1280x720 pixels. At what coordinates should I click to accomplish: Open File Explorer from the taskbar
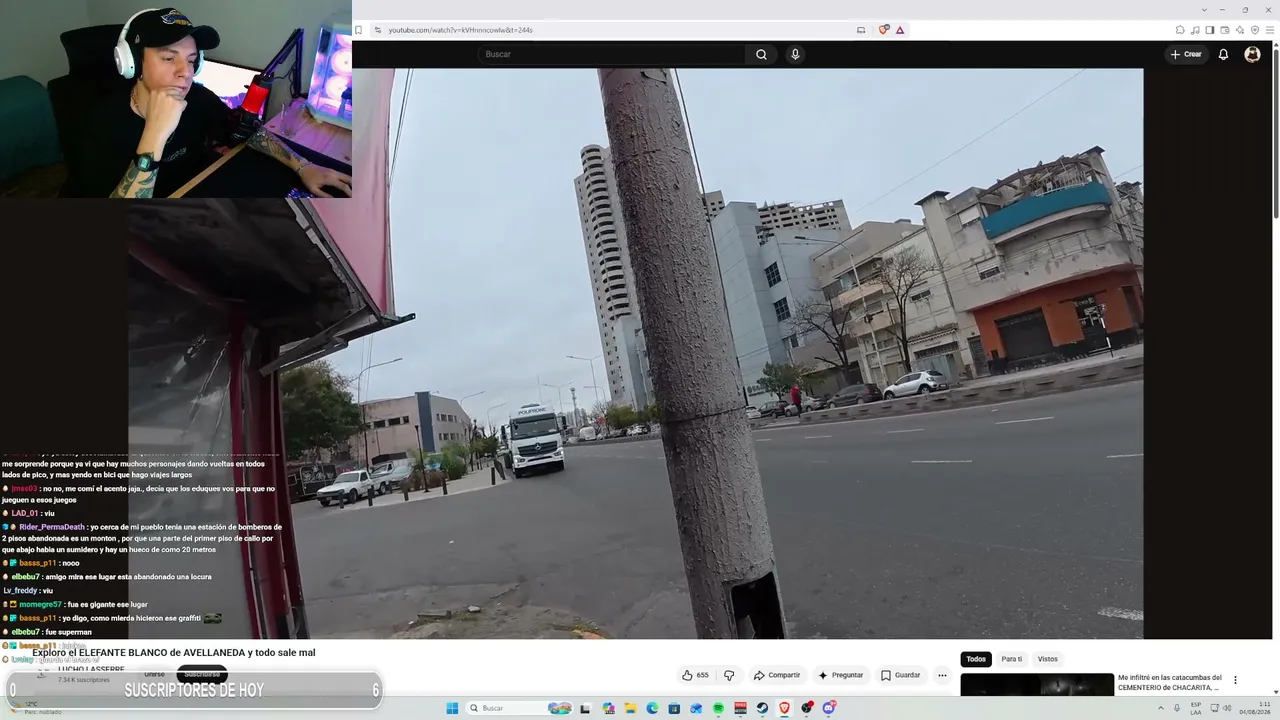(x=631, y=708)
